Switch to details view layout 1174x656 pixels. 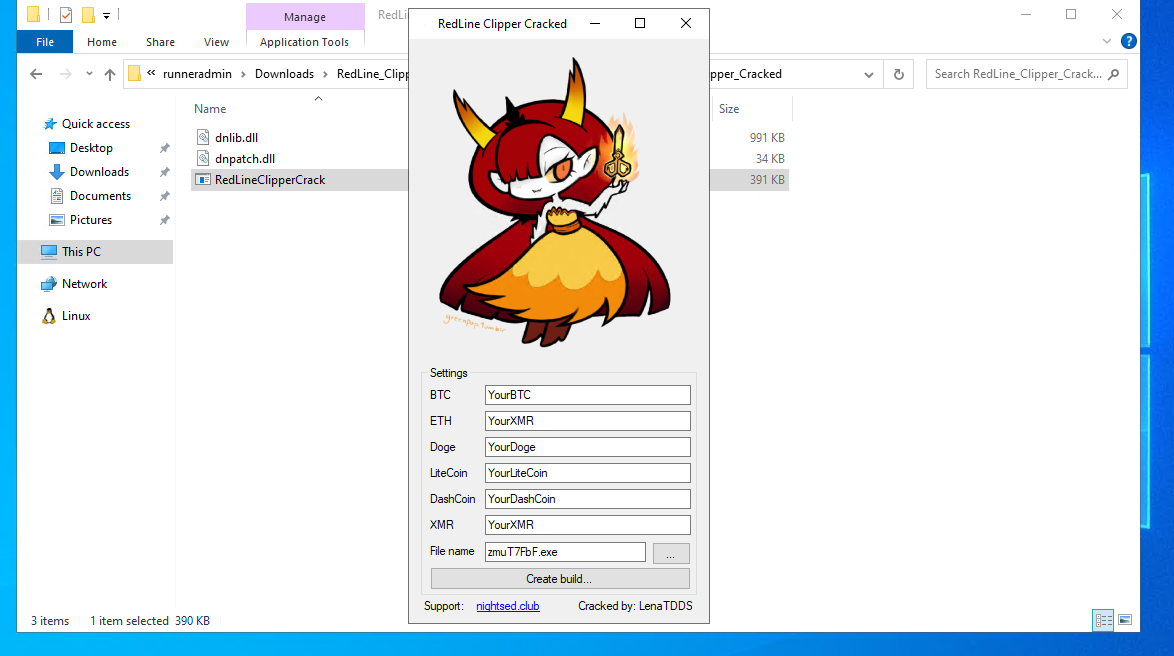1104,621
